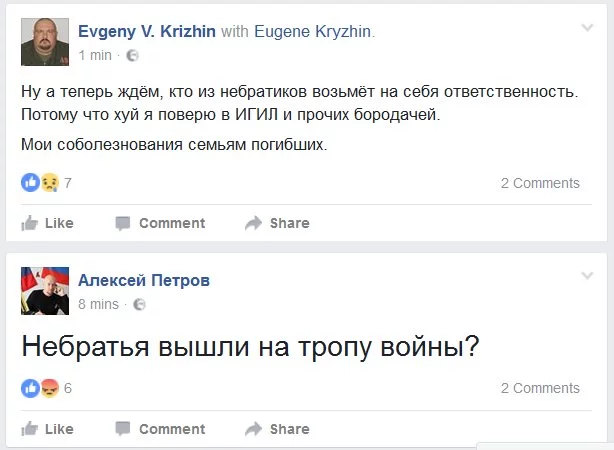Screen dimensions: 614x450
Task: Click the privacy audience icon beside '8 mins'
Action: (x=139, y=304)
